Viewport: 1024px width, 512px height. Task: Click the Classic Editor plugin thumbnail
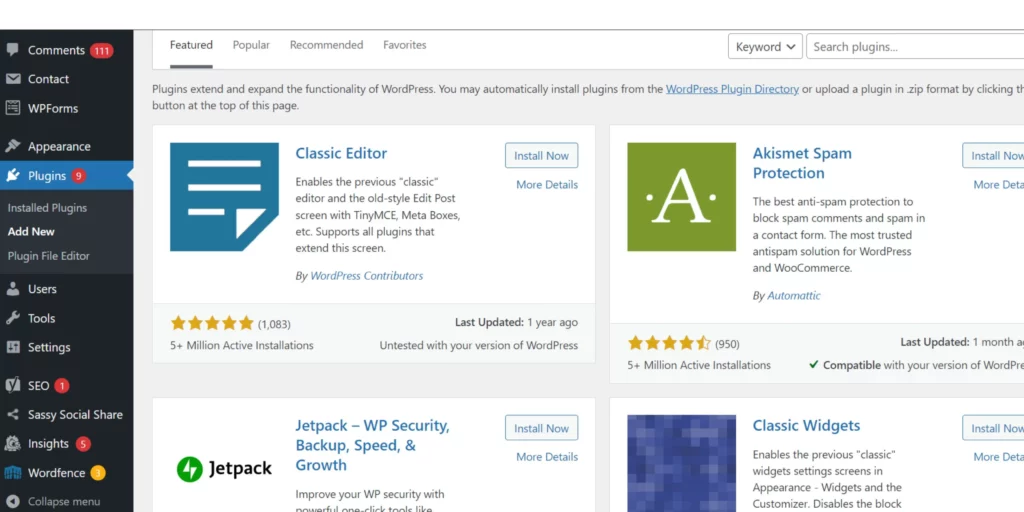[x=224, y=197]
